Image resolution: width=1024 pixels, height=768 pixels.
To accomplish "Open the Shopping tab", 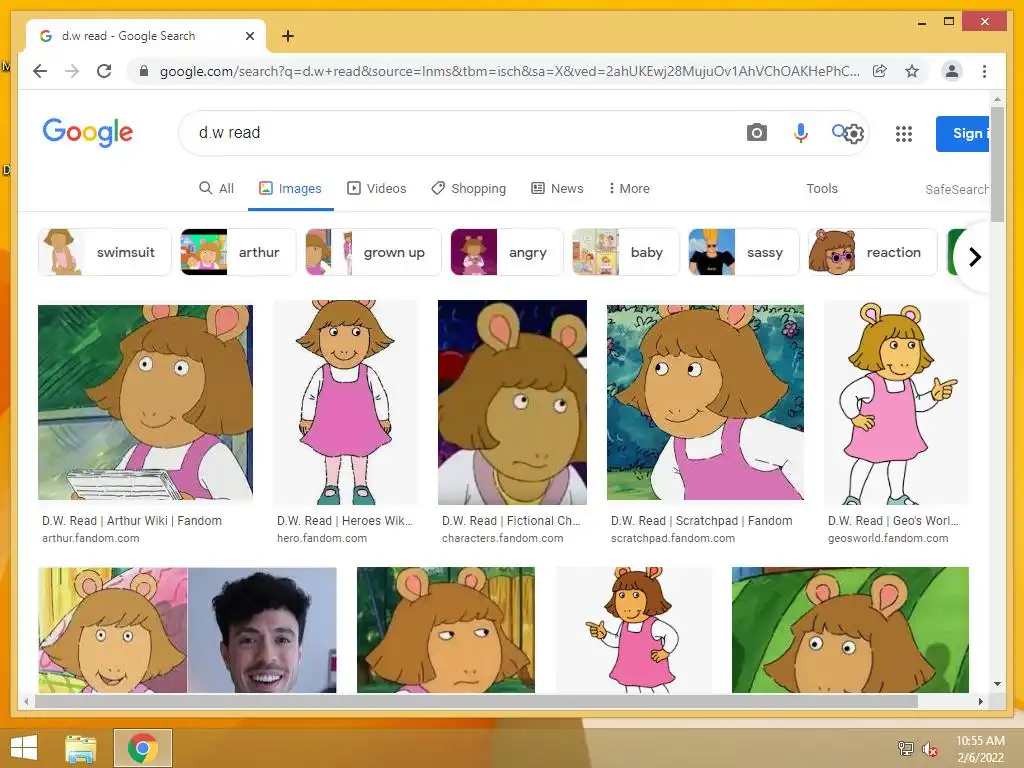I will 468,189.
